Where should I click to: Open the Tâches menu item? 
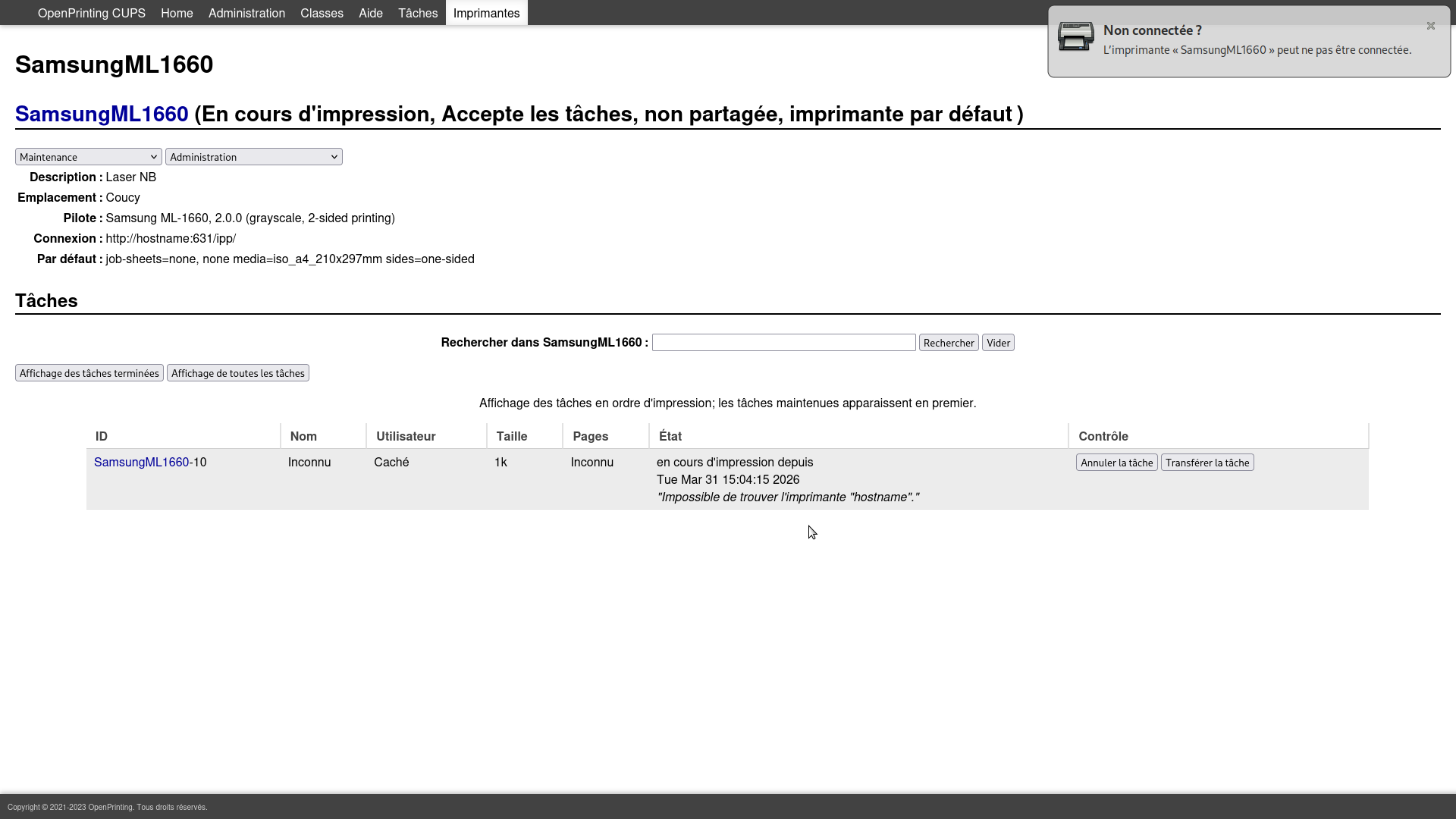pos(418,13)
